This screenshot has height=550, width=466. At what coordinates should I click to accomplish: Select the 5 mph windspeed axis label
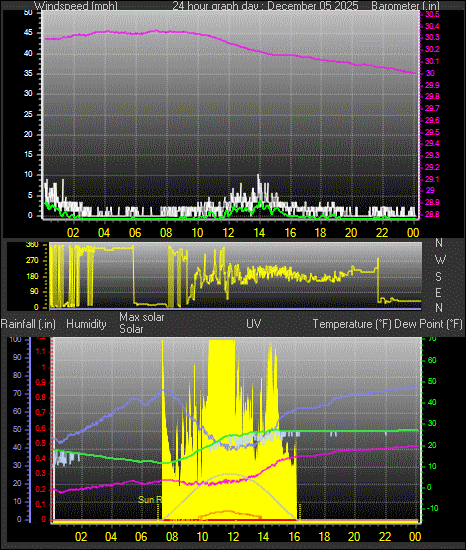30,195
